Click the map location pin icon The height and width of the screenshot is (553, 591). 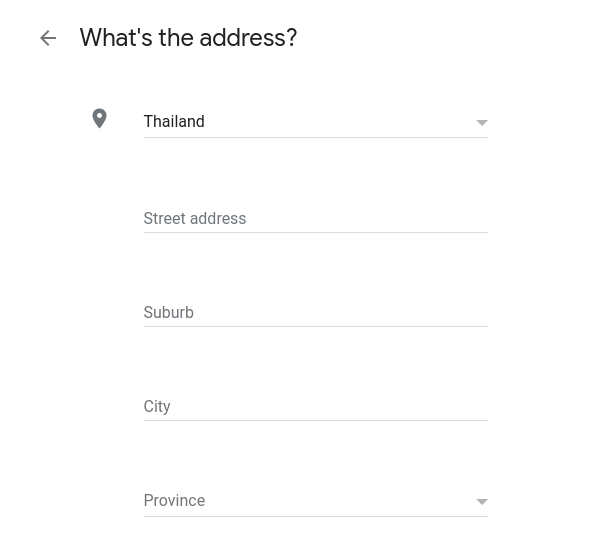coord(100,119)
